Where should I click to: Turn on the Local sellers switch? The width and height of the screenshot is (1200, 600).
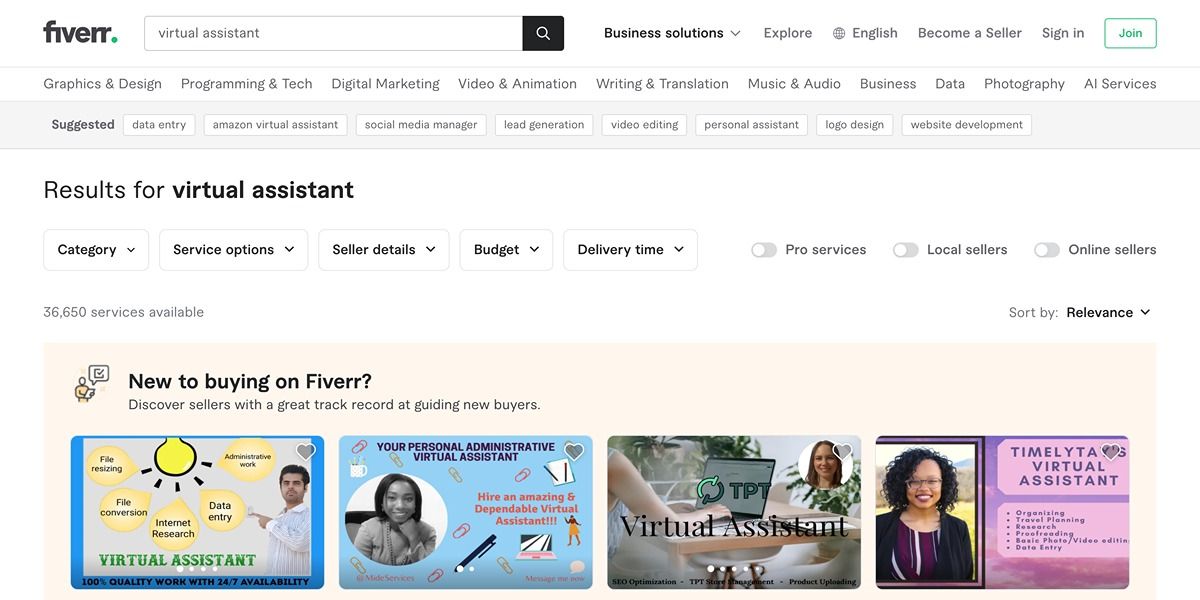pos(906,249)
